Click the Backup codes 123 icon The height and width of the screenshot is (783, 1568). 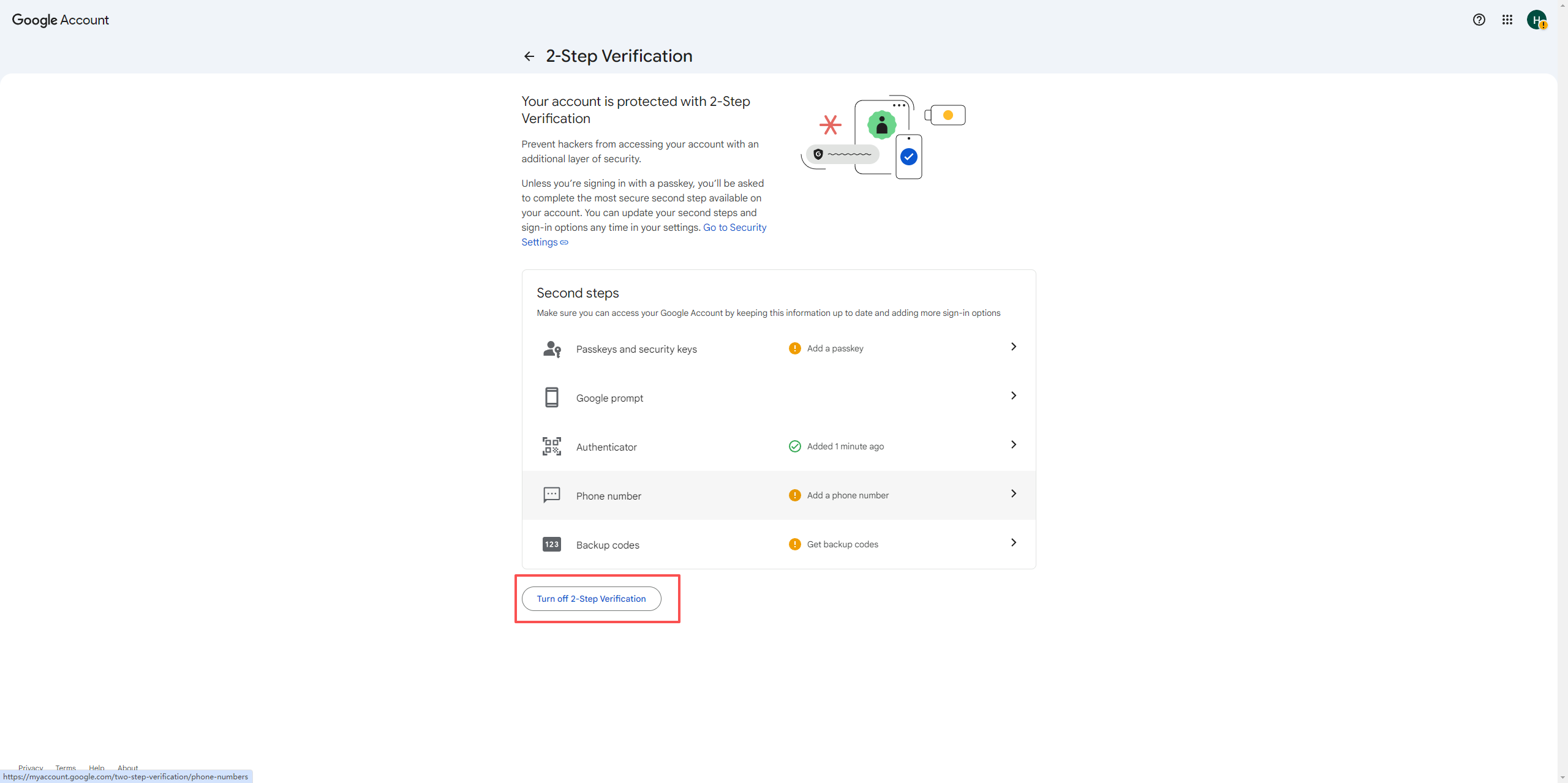tap(552, 544)
